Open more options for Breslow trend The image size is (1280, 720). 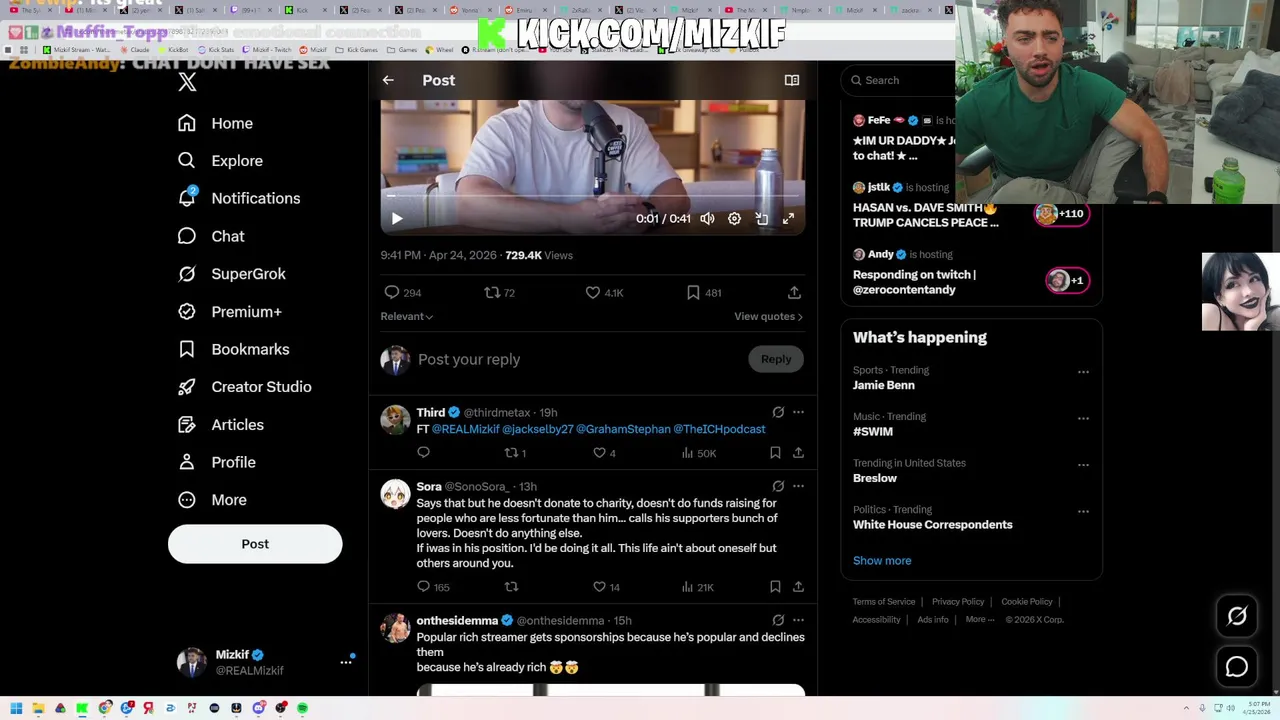1083,465
